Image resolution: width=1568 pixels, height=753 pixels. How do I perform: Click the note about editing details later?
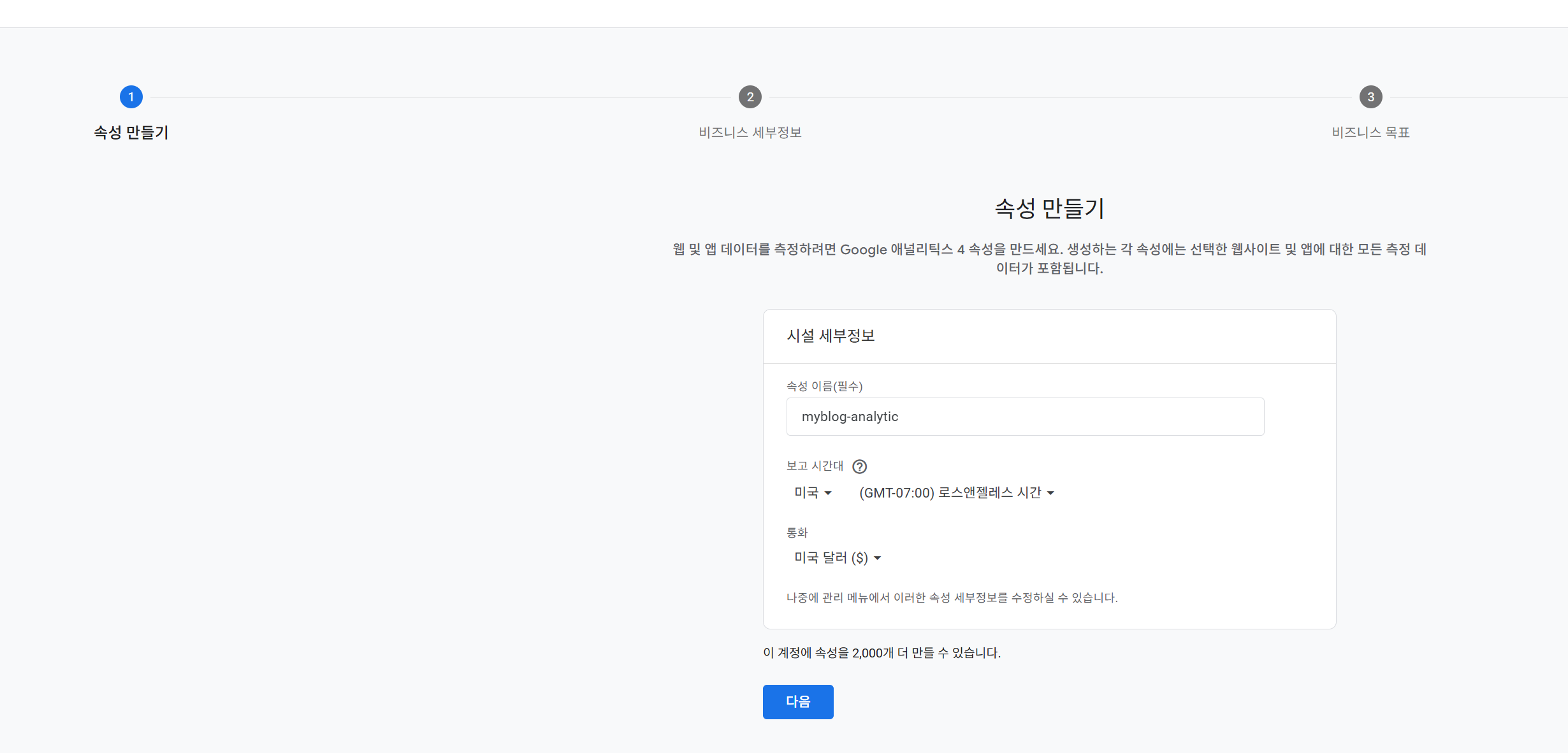tap(952, 598)
